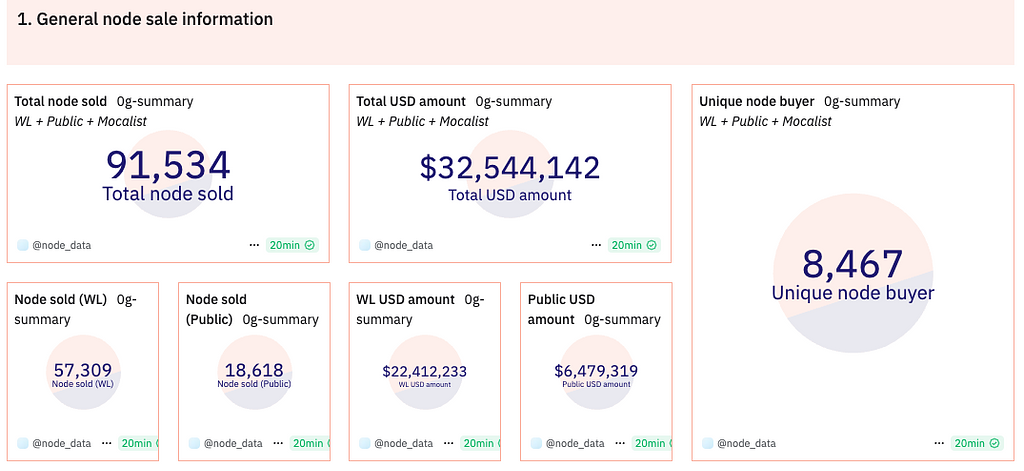
Task: Open ellipsis menu in Total USD amount panel
Action: (596, 245)
